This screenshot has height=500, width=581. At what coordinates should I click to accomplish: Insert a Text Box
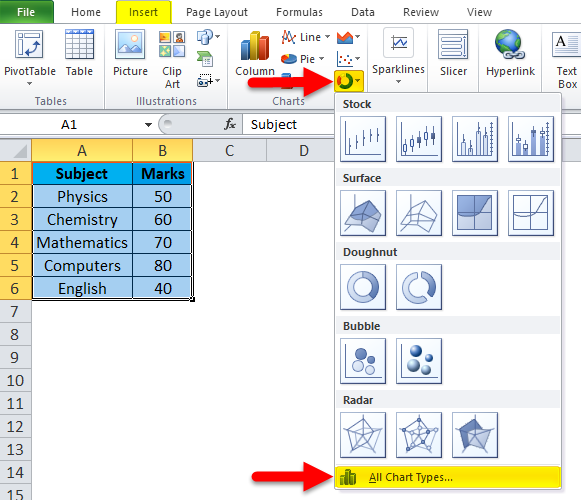tap(566, 59)
